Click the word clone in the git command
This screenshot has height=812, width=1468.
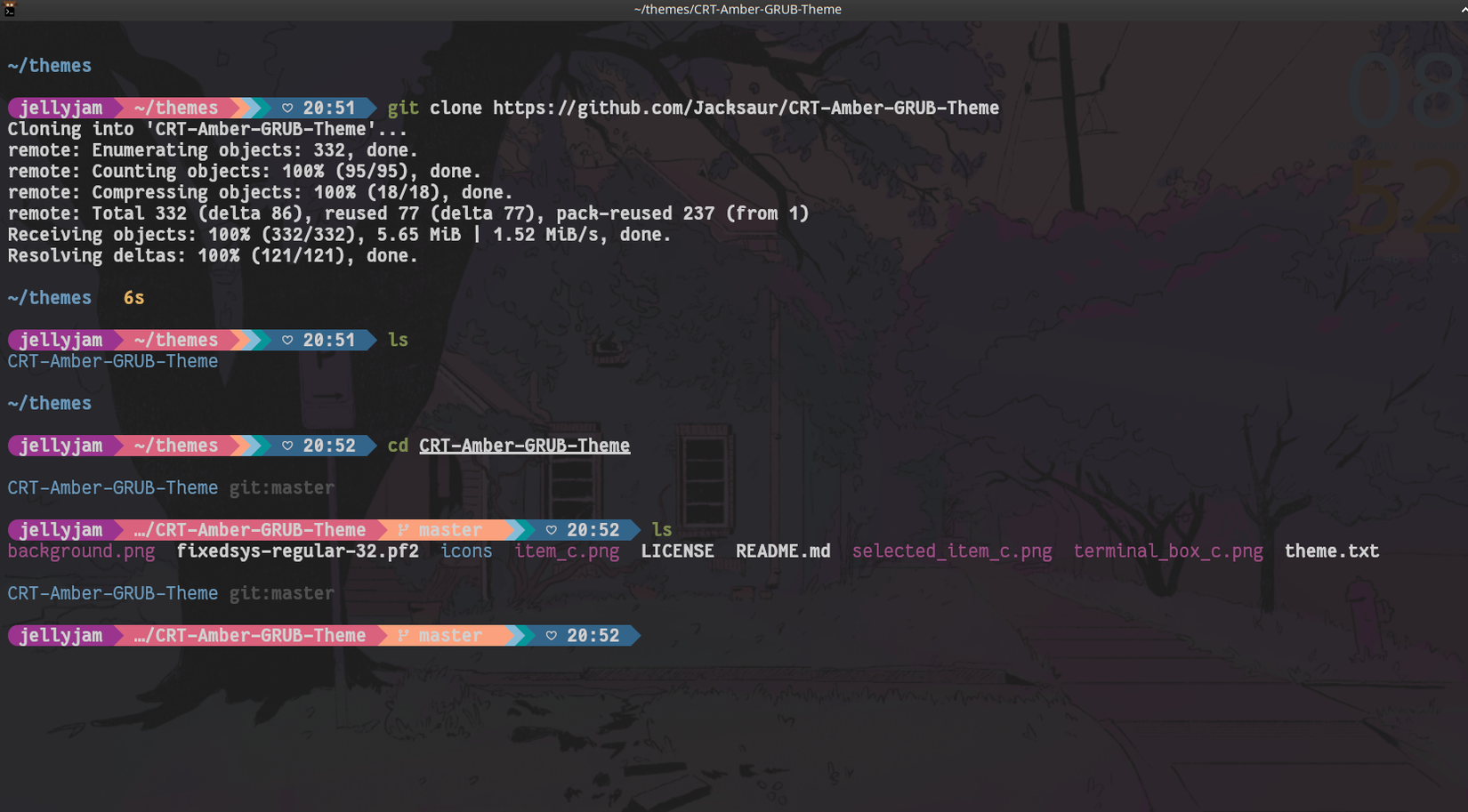(456, 109)
